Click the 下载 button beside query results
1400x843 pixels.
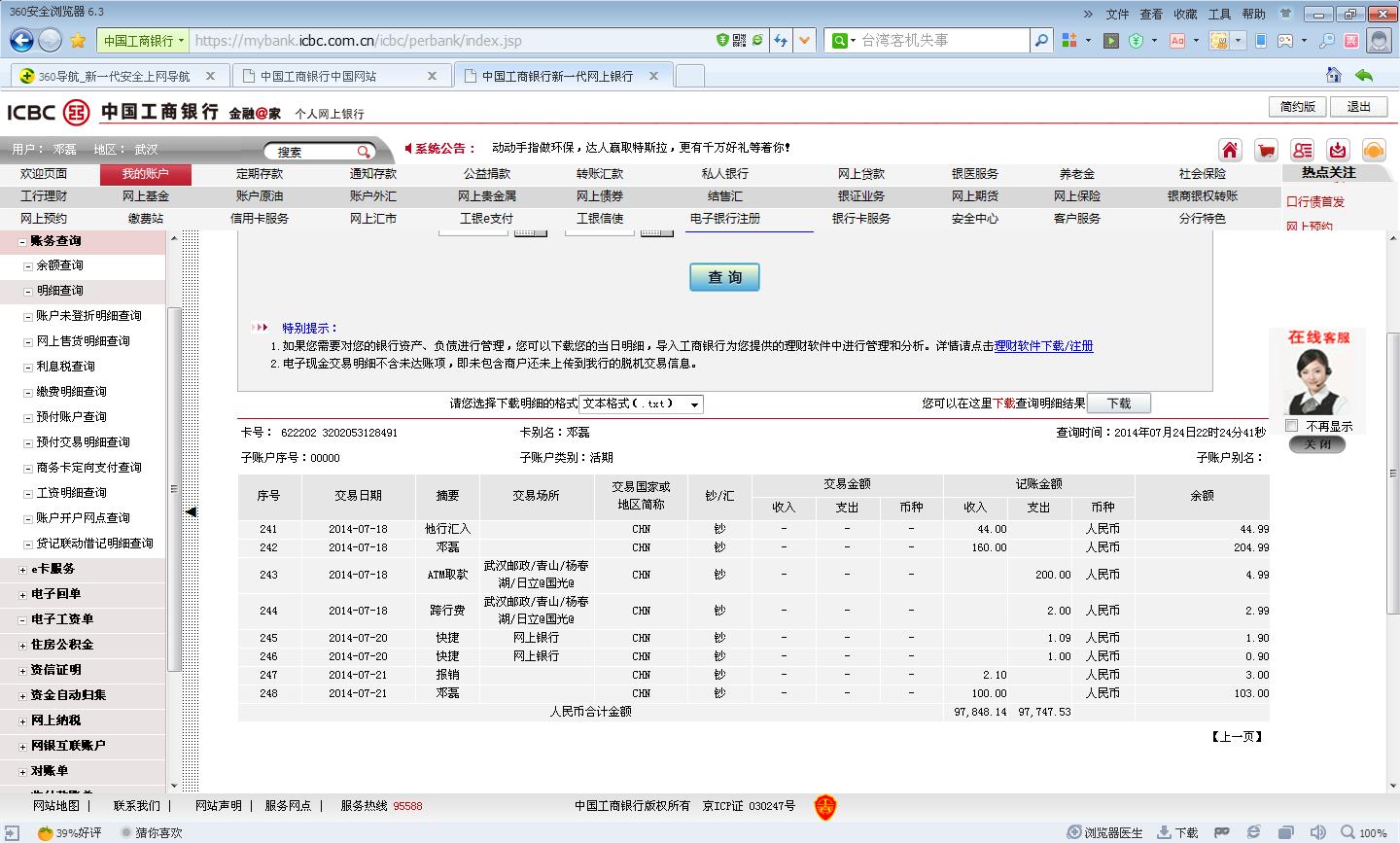(x=1118, y=404)
